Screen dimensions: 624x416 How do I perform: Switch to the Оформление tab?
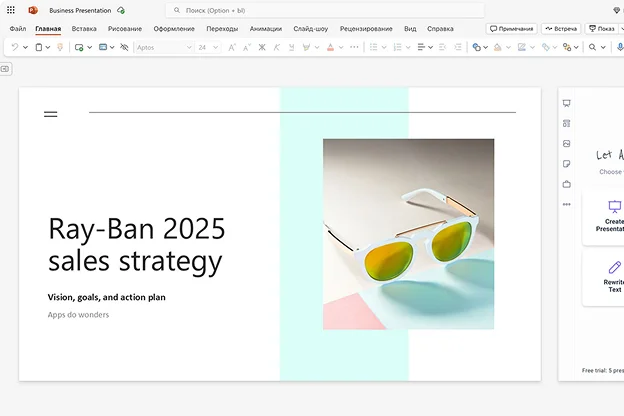click(x=174, y=29)
